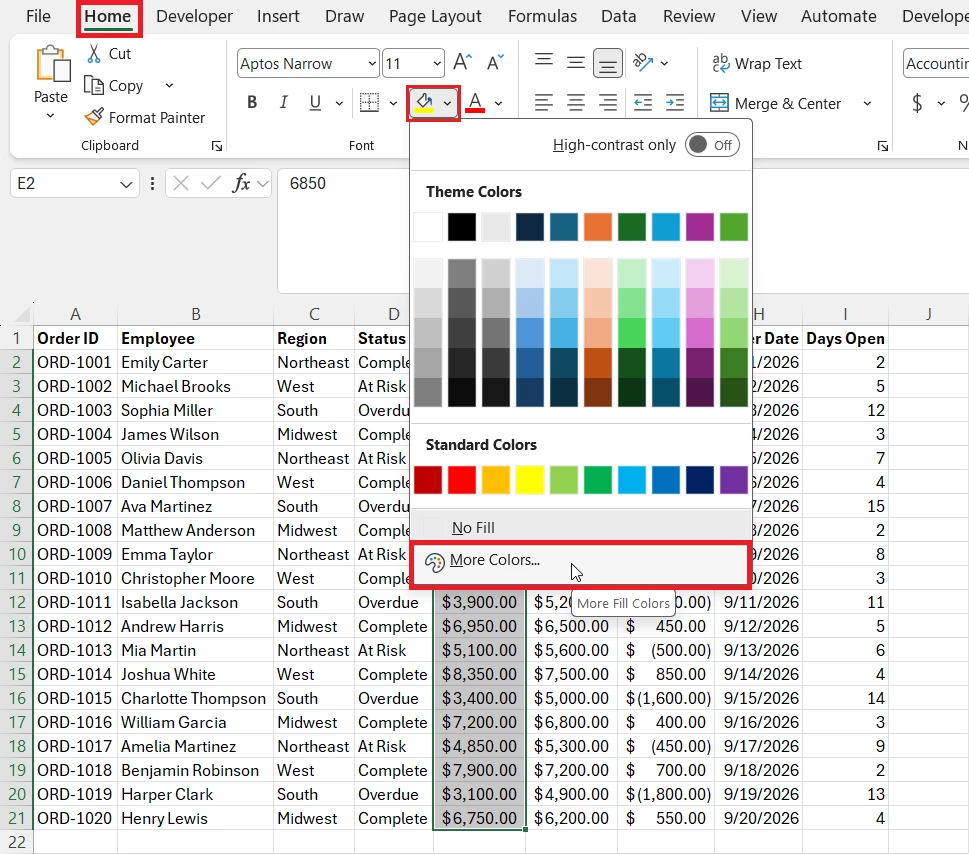The image size is (969, 854).
Task: Align text left
Action: coord(544,103)
